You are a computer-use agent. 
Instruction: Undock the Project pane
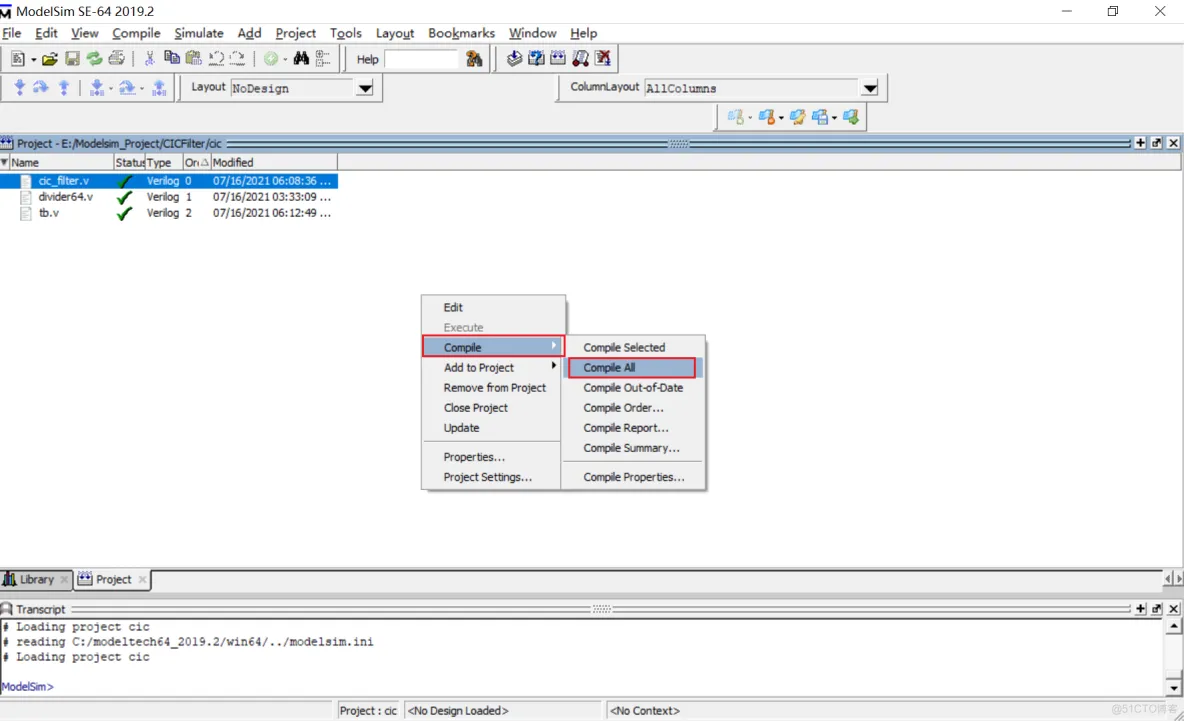pos(1157,143)
